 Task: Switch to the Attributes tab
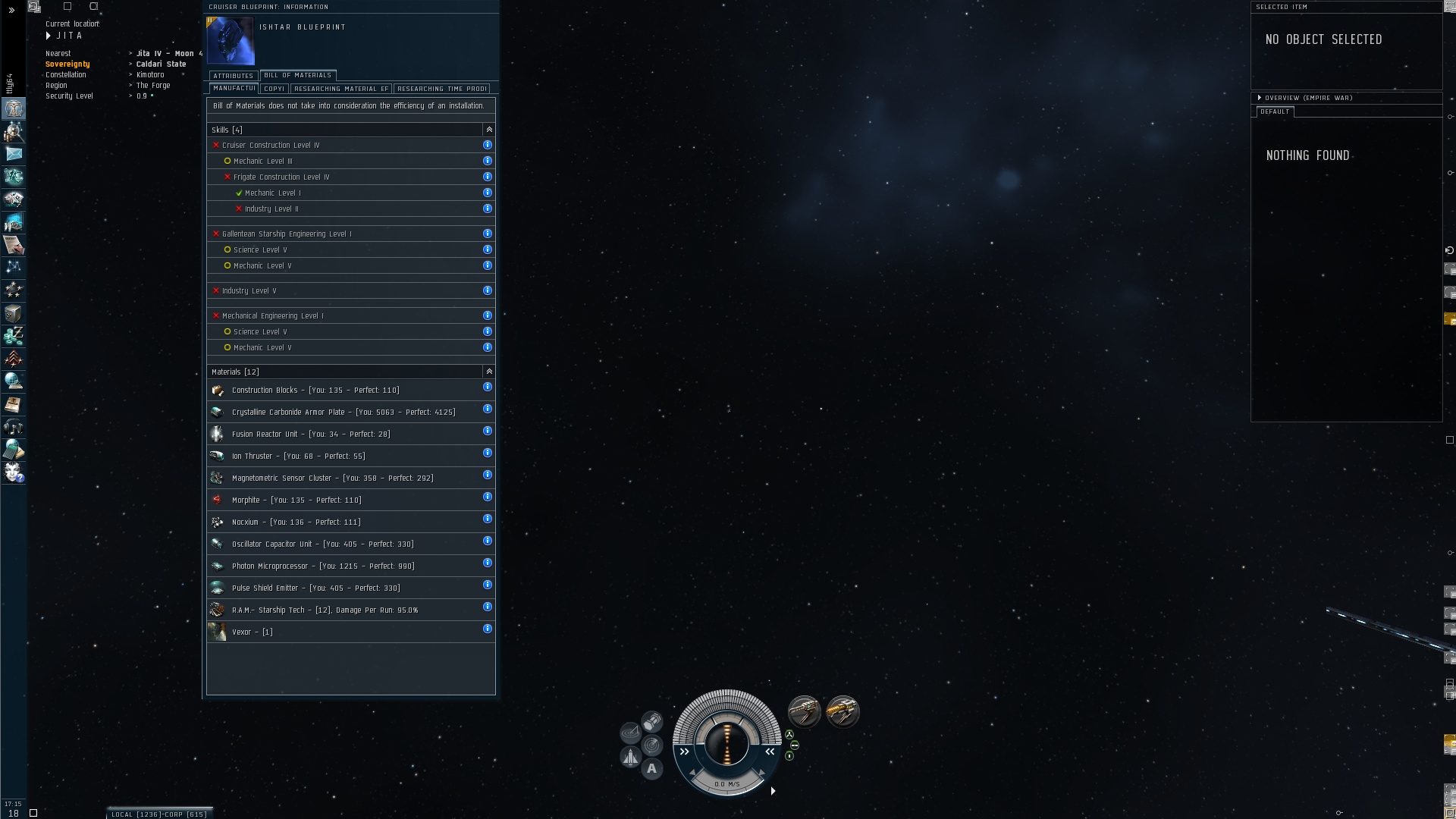point(233,76)
